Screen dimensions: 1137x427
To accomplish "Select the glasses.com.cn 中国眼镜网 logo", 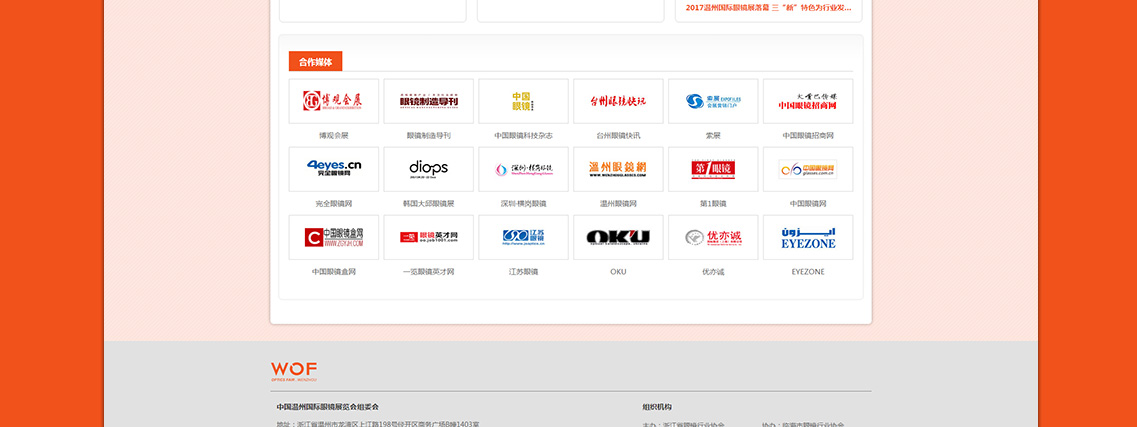I will click(x=809, y=170).
